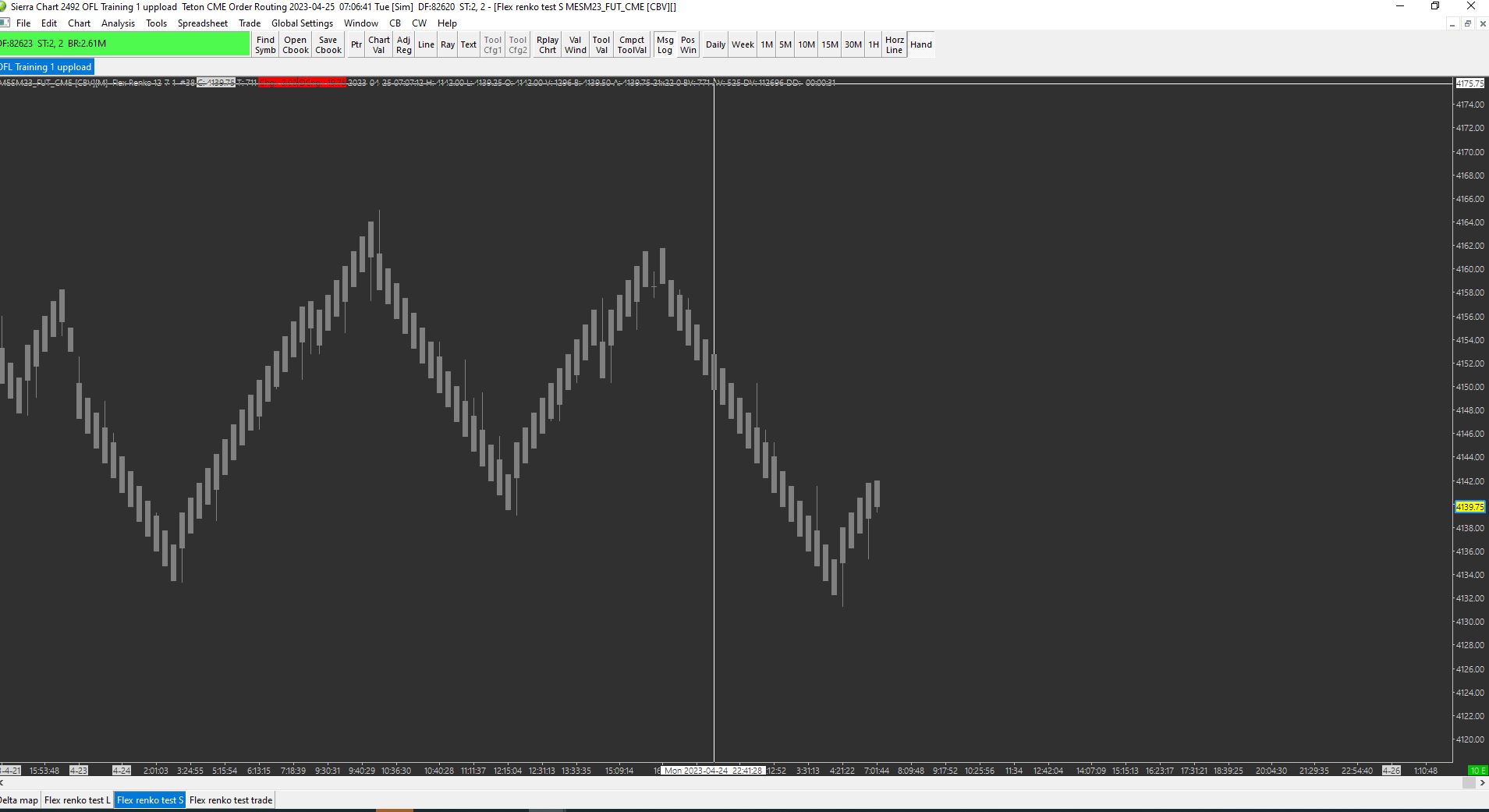Click the yellow 4139.75 last price label
The height and width of the screenshot is (812, 1489).
(1470, 507)
